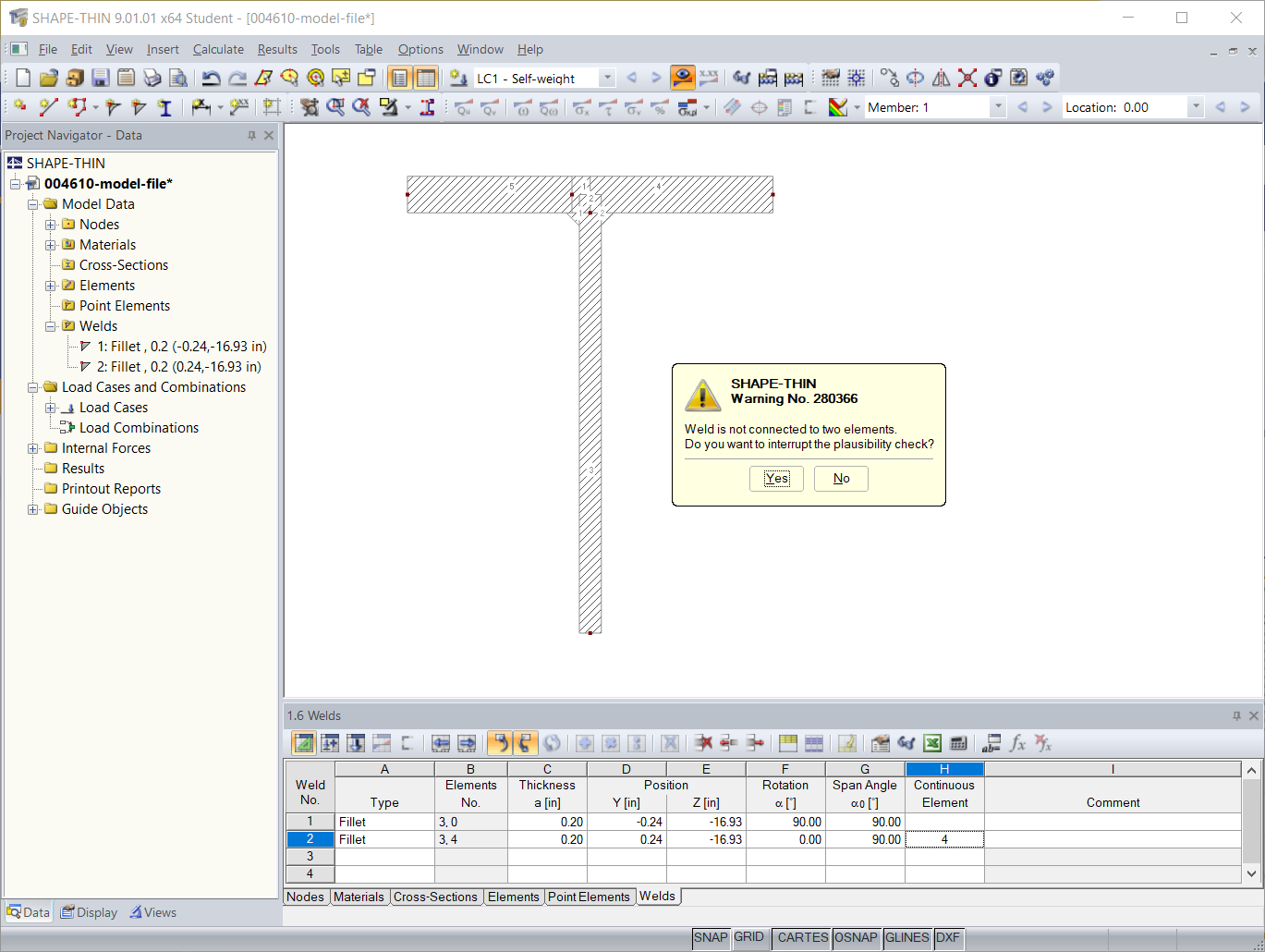Image resolution: width=1265 pixels, height=952 pixels.
Task: Switch to the Cross-Sections table tab
Action: pos(436,896)
